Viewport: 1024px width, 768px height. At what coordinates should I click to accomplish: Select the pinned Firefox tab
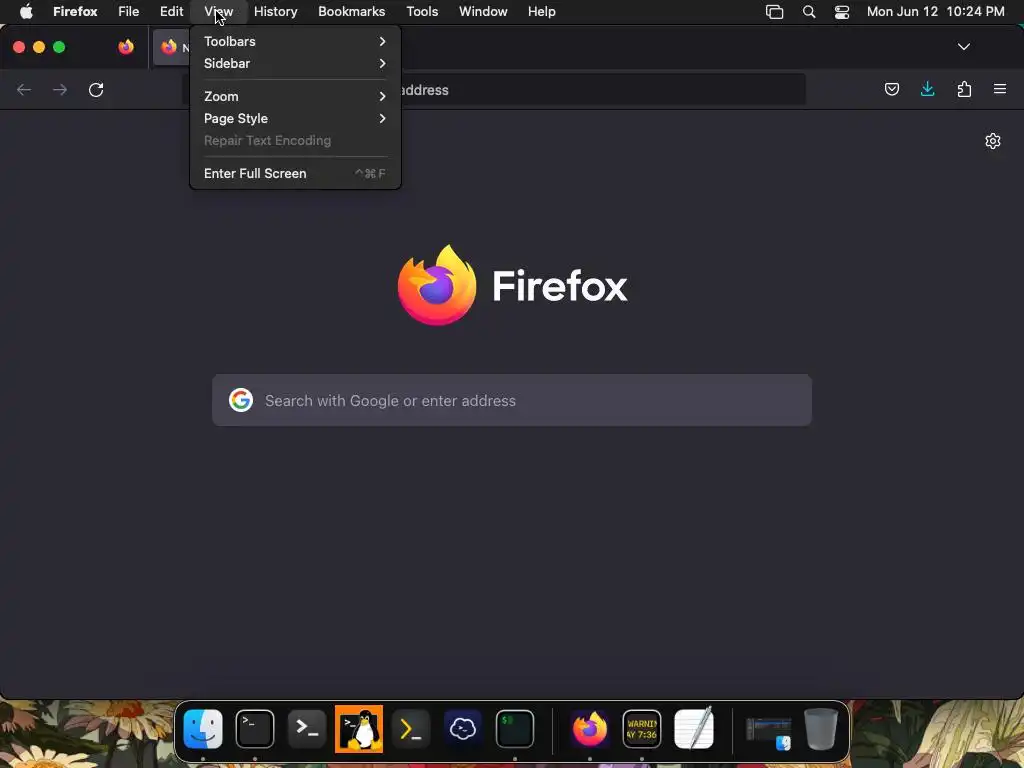(126, 46)
